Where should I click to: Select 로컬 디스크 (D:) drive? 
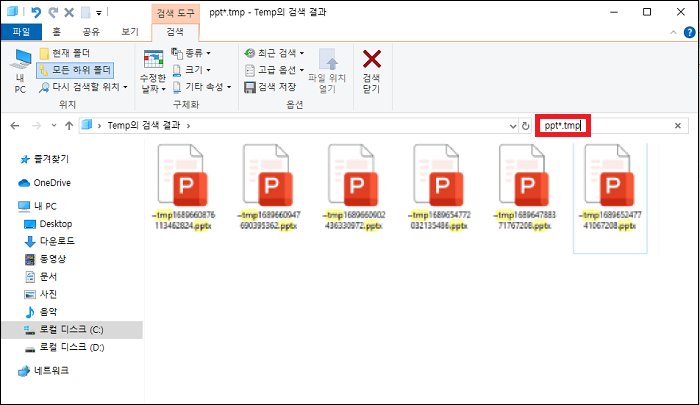tap(65, 347)
